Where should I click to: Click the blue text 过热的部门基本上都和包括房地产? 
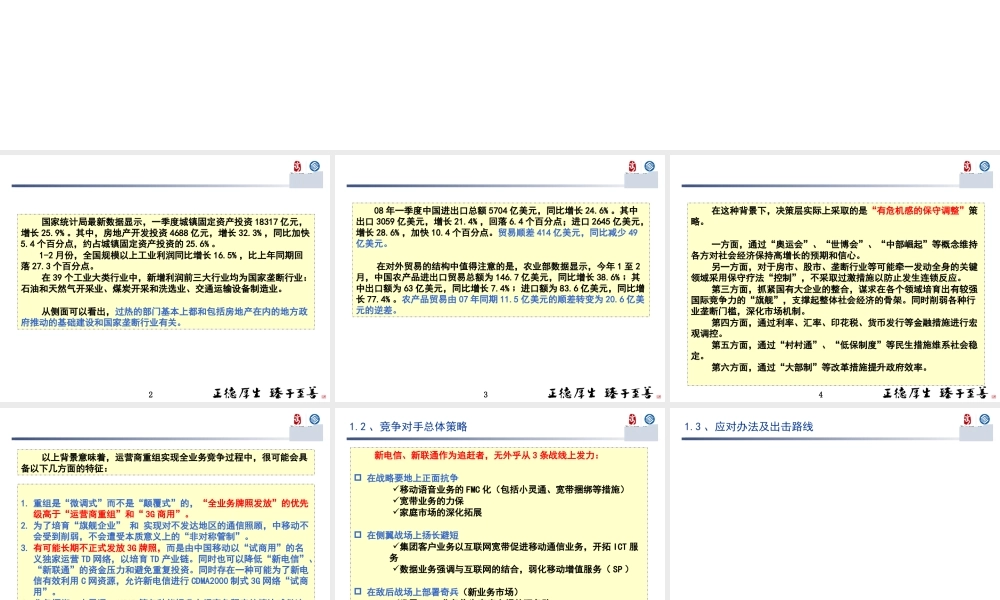165,317
